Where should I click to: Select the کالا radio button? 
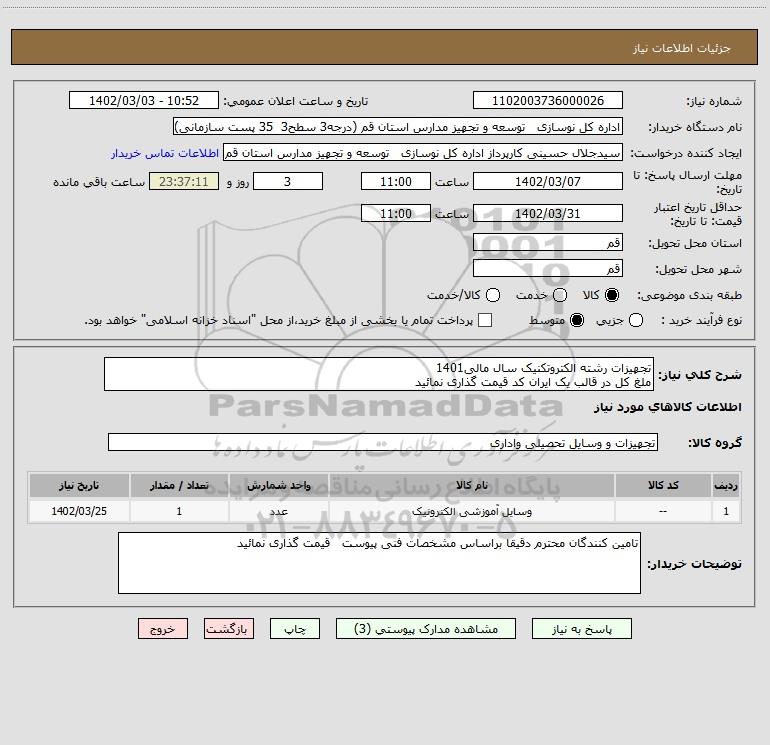(x=612, y=295)
